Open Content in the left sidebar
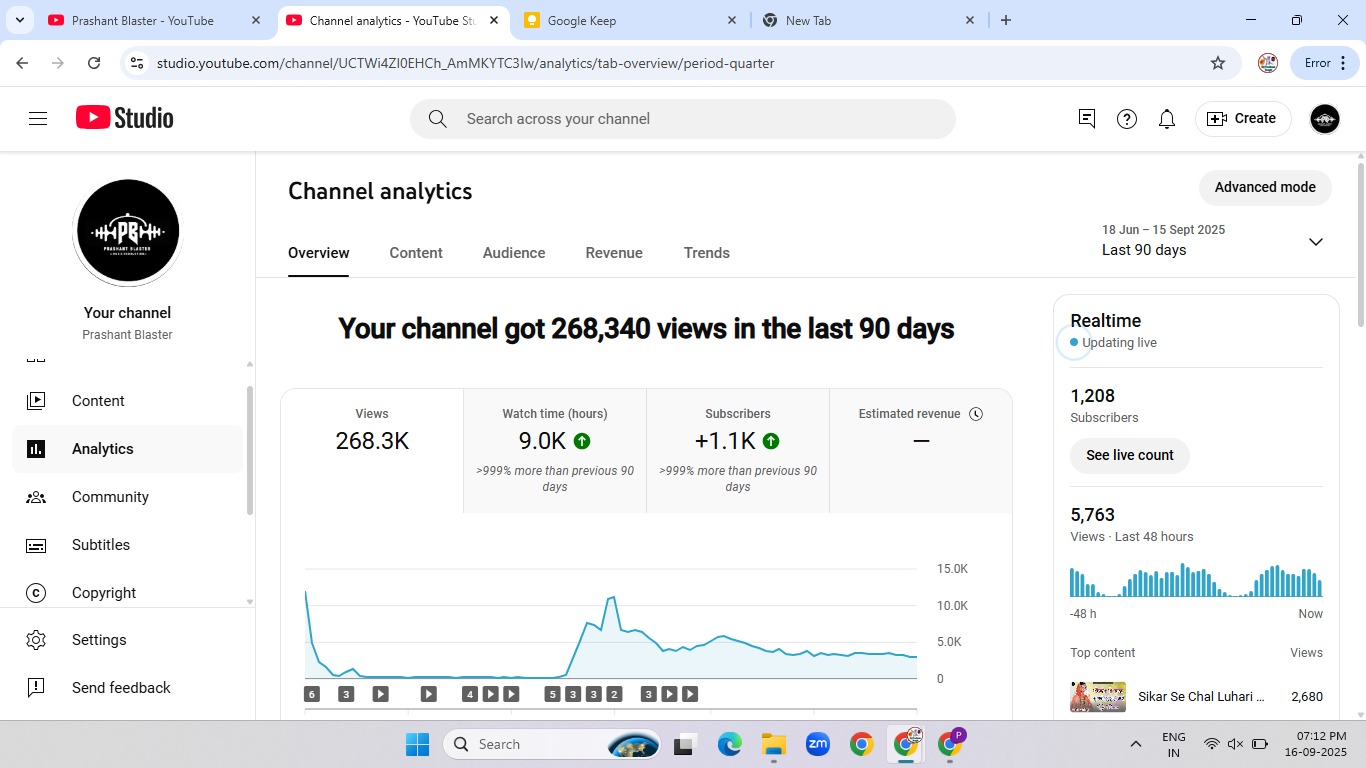This screenshot has width=1366, height=768. 98,401
